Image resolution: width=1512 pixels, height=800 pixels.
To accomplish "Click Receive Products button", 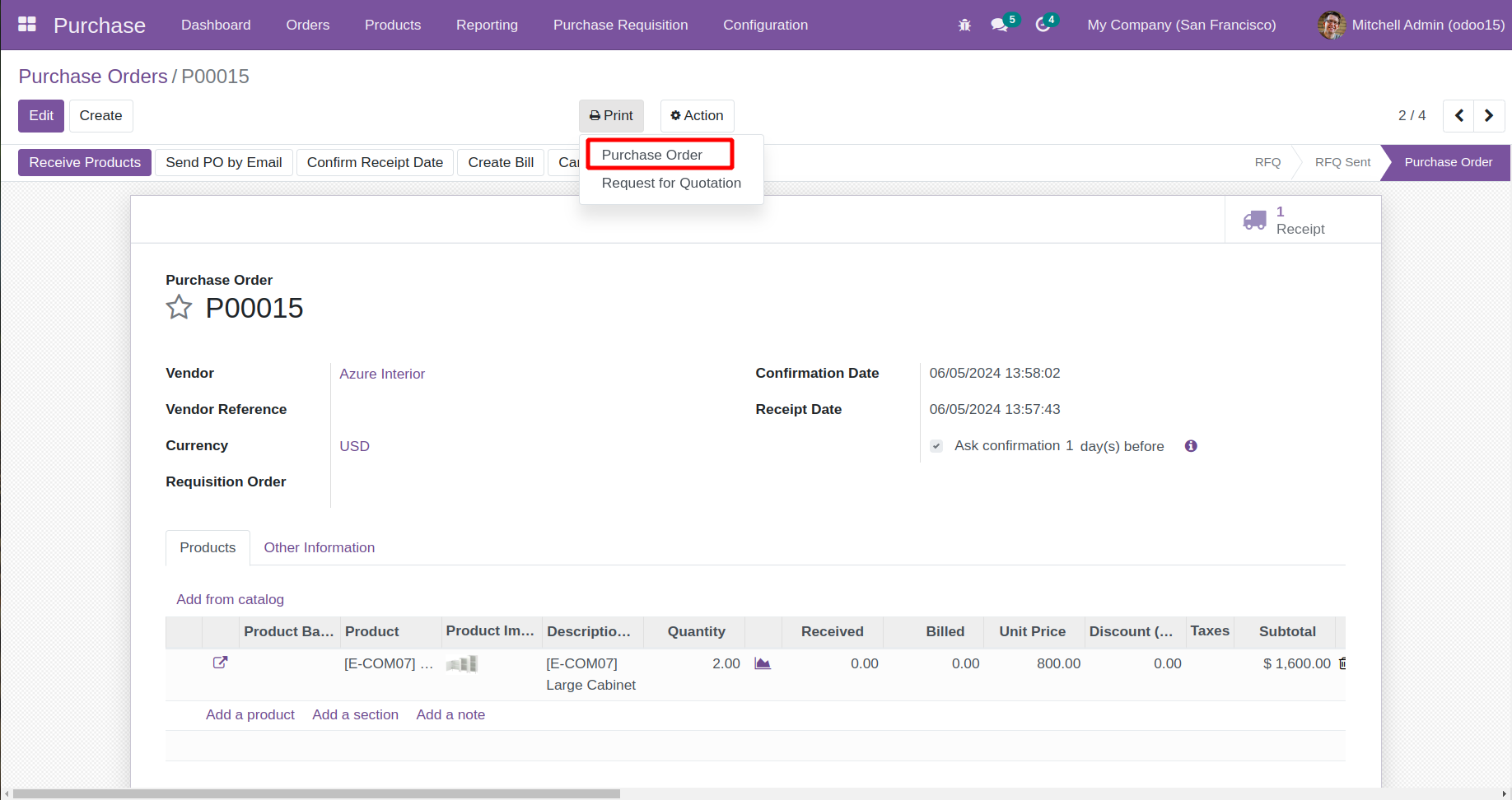I will 85,163.
